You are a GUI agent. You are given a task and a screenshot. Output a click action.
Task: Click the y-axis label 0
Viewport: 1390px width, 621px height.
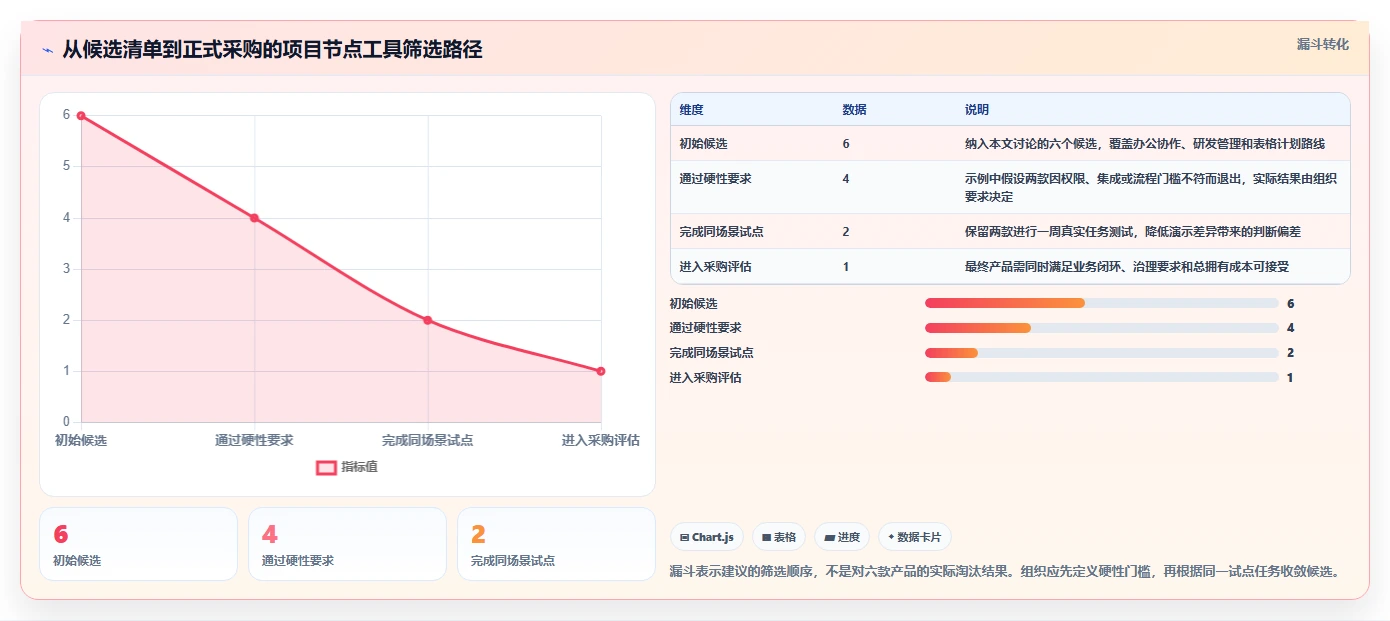pos(66,422)
